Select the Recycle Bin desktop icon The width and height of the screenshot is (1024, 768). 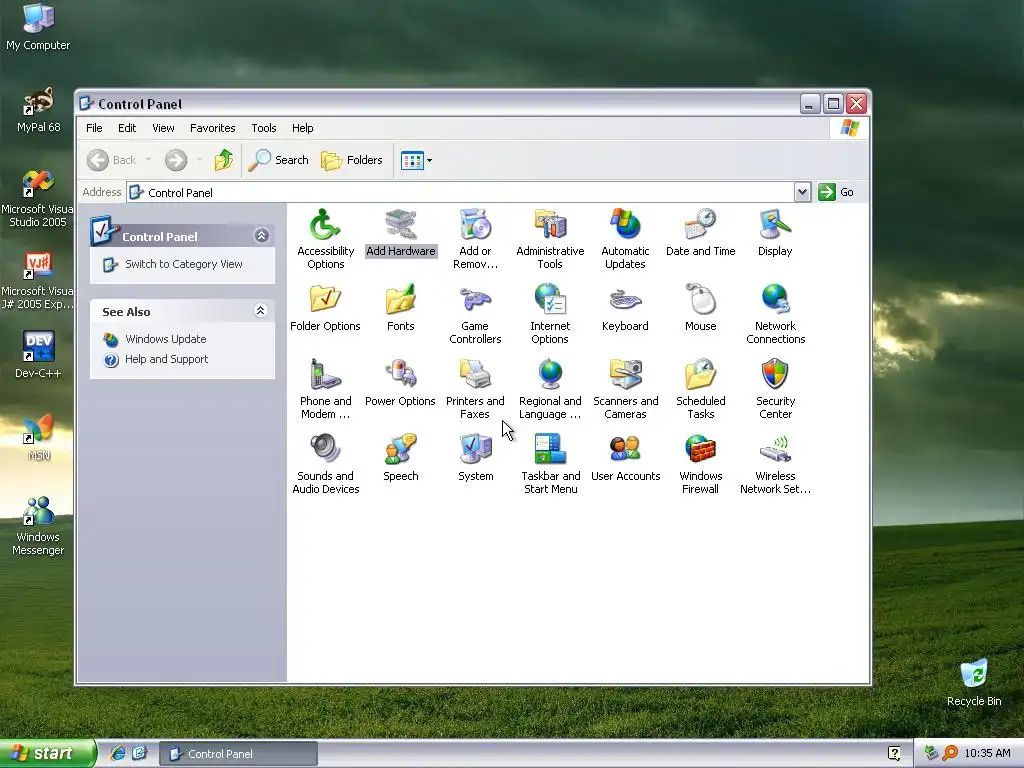(x=974, y=682)
